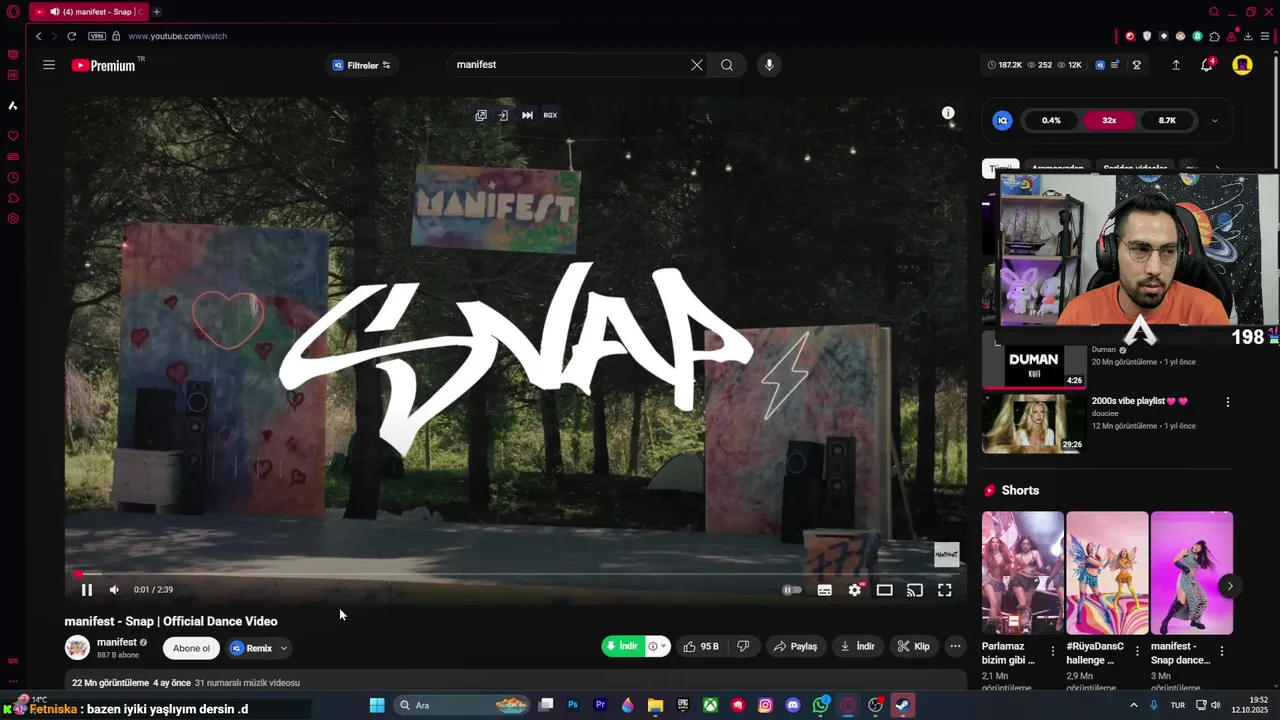Open the overlay pop-out window icon
The image size is (1280, 720).
point(481,115)
